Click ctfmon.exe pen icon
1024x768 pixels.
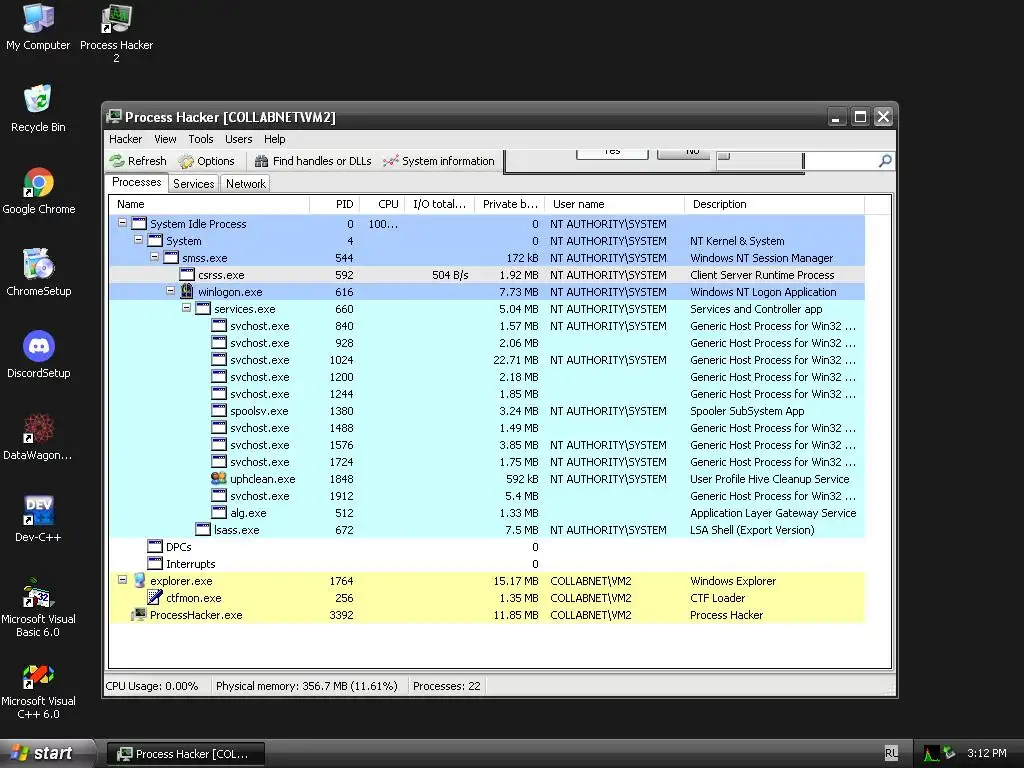tap(155, 597)
